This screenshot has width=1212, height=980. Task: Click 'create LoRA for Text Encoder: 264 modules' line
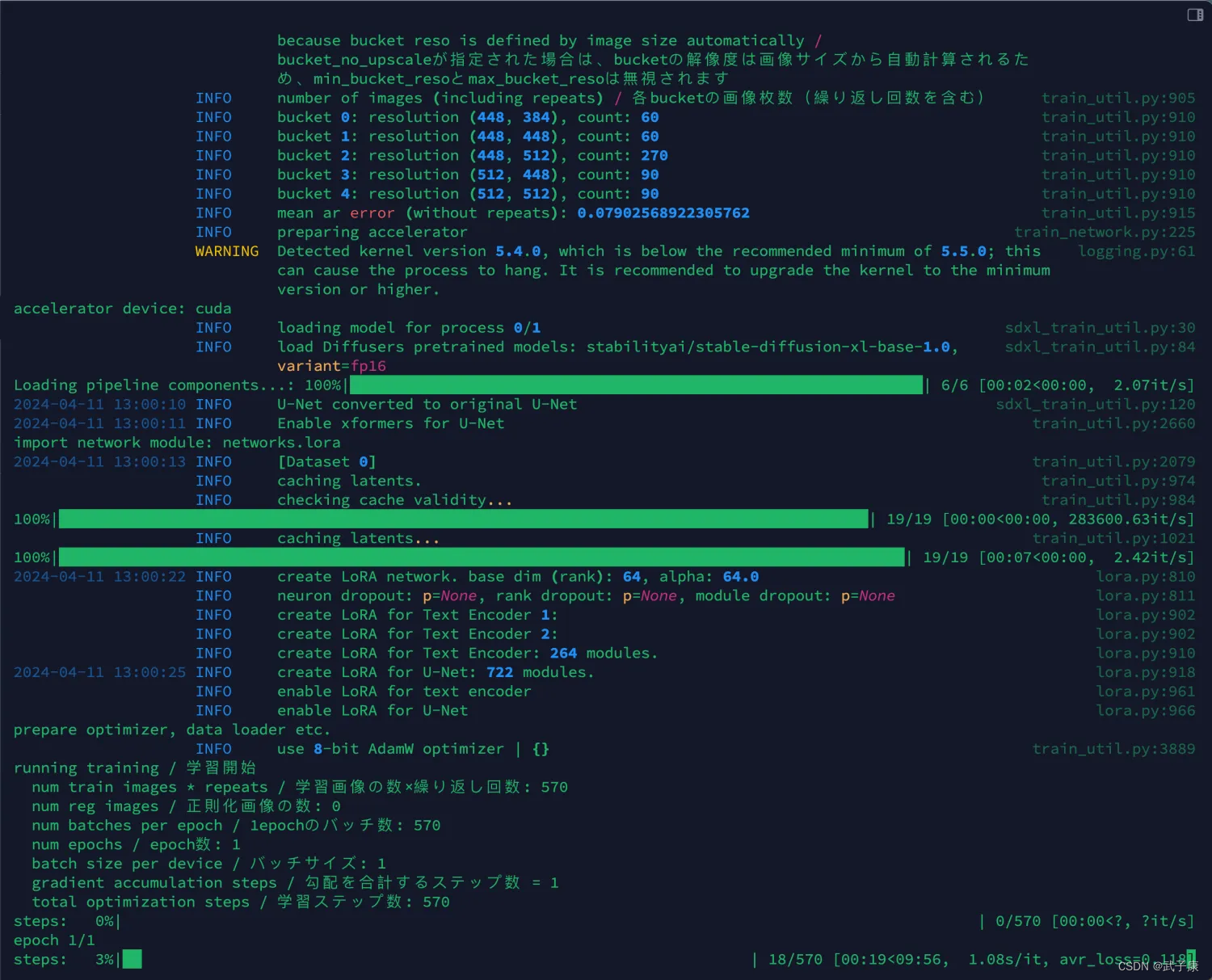(x=468, y=653)
